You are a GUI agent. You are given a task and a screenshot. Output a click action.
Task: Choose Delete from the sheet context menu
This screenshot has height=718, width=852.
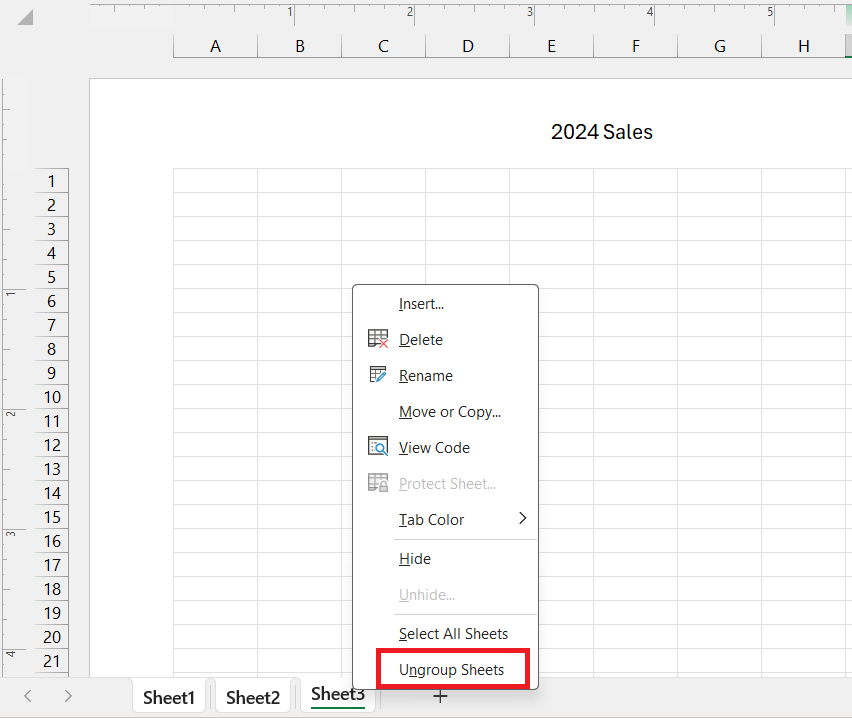(x=446, y=340)
